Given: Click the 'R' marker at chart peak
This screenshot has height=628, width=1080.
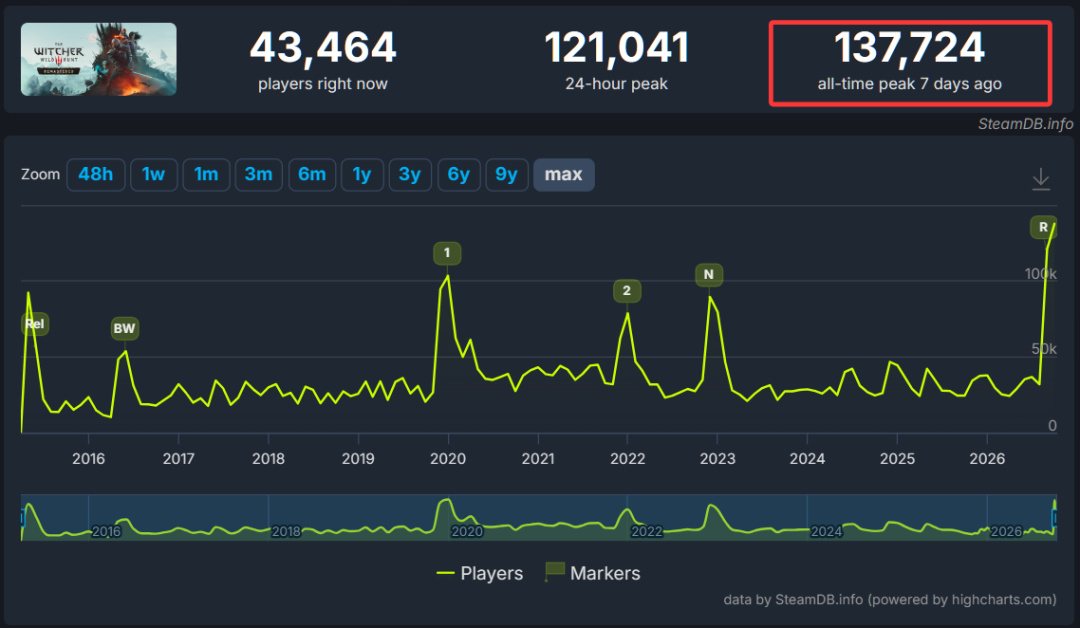Looking at the screenshot, I should click(1043, 227).
